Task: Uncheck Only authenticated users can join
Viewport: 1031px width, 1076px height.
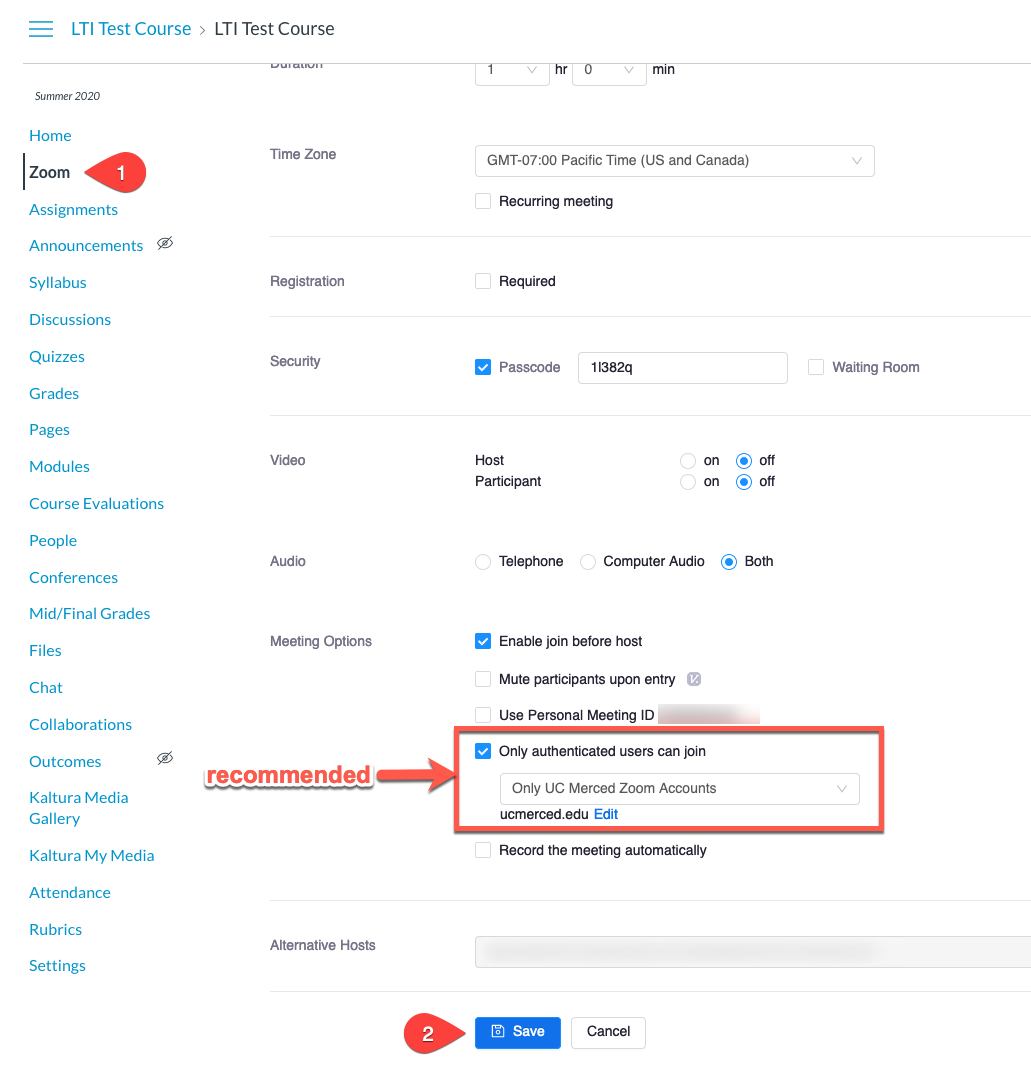Action: pos(483,751)
